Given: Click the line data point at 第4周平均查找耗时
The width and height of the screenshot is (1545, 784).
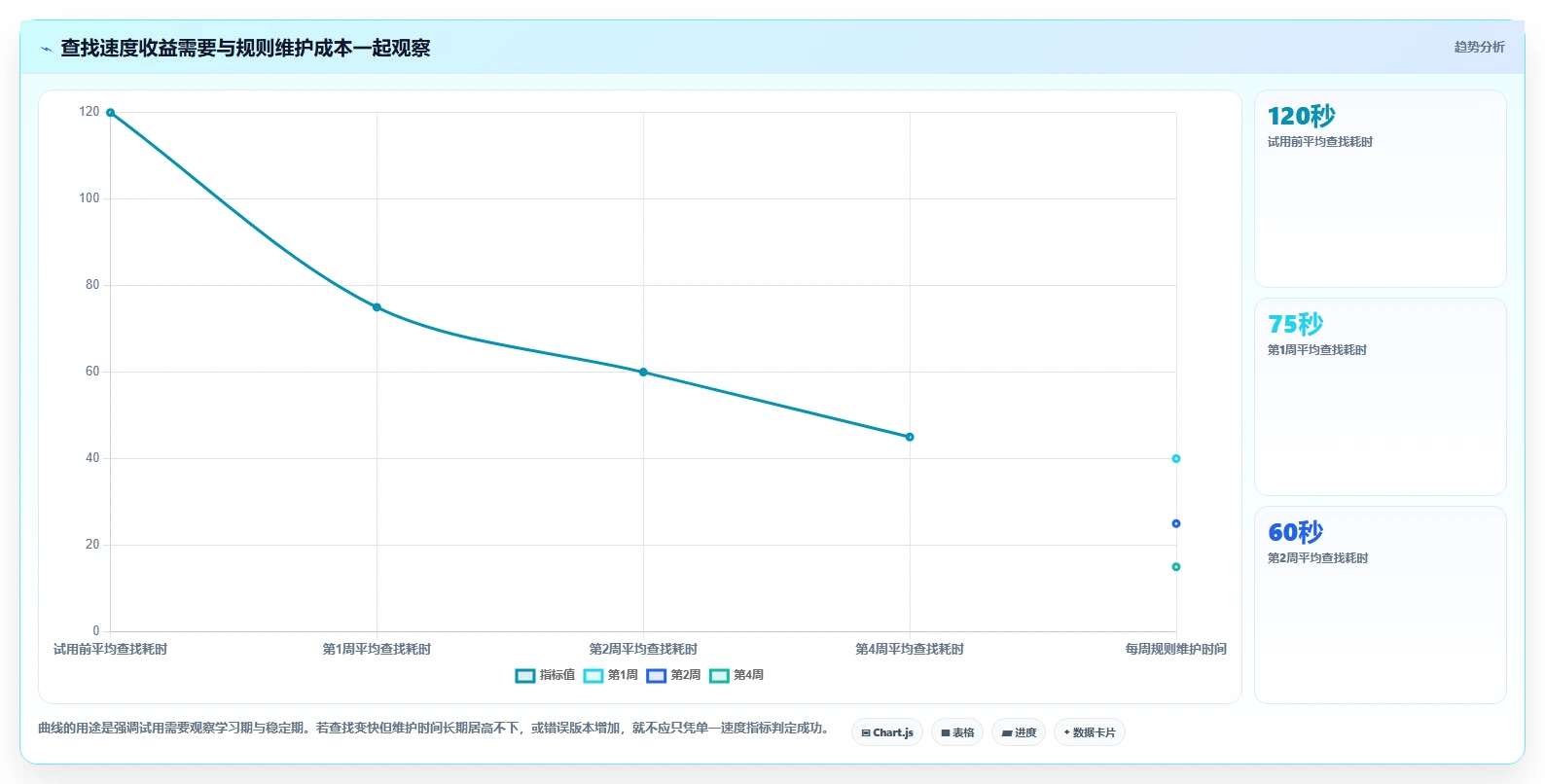Looking at the screenshot, I should point(910,437).
